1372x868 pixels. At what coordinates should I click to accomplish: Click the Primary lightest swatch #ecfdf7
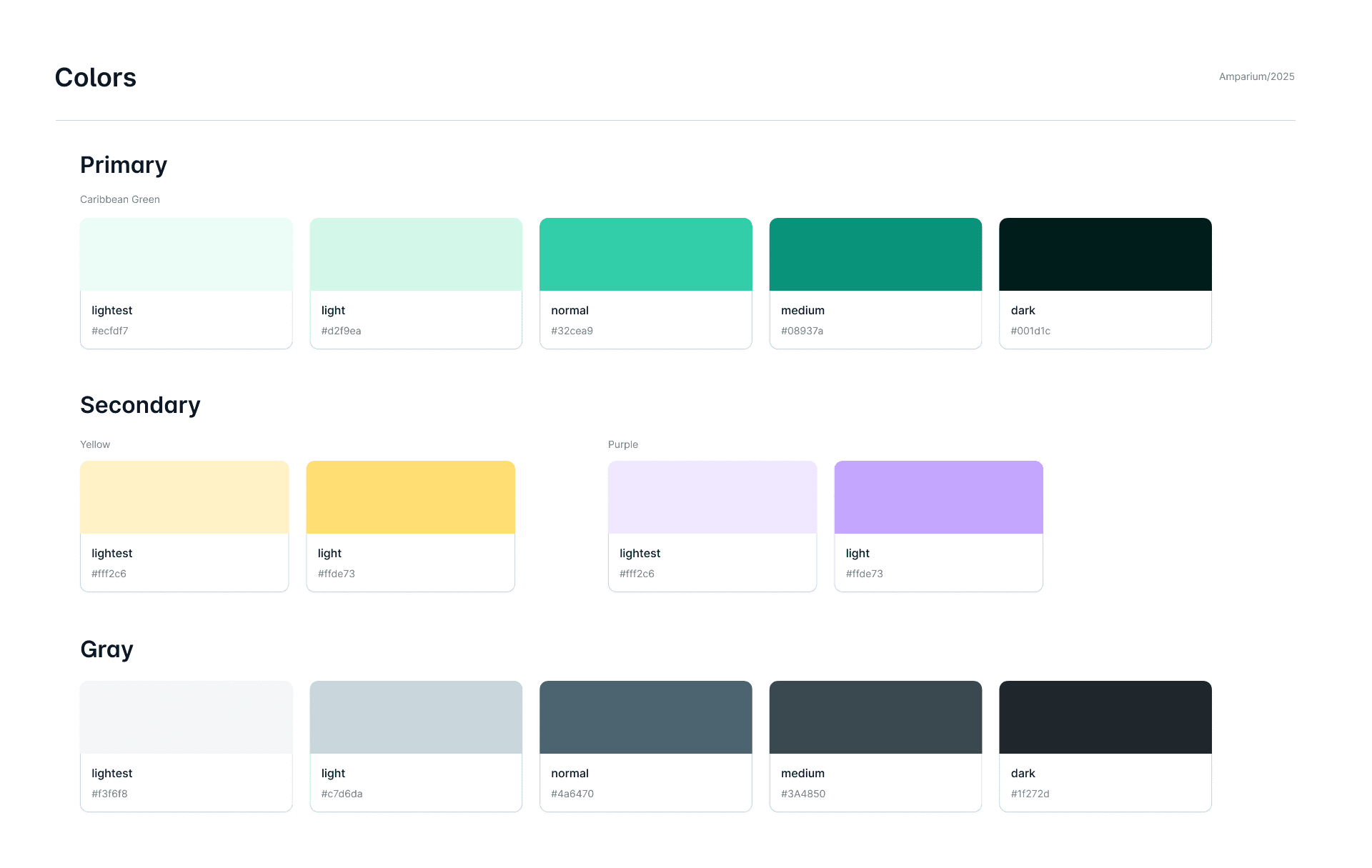[x=186, y=255]
